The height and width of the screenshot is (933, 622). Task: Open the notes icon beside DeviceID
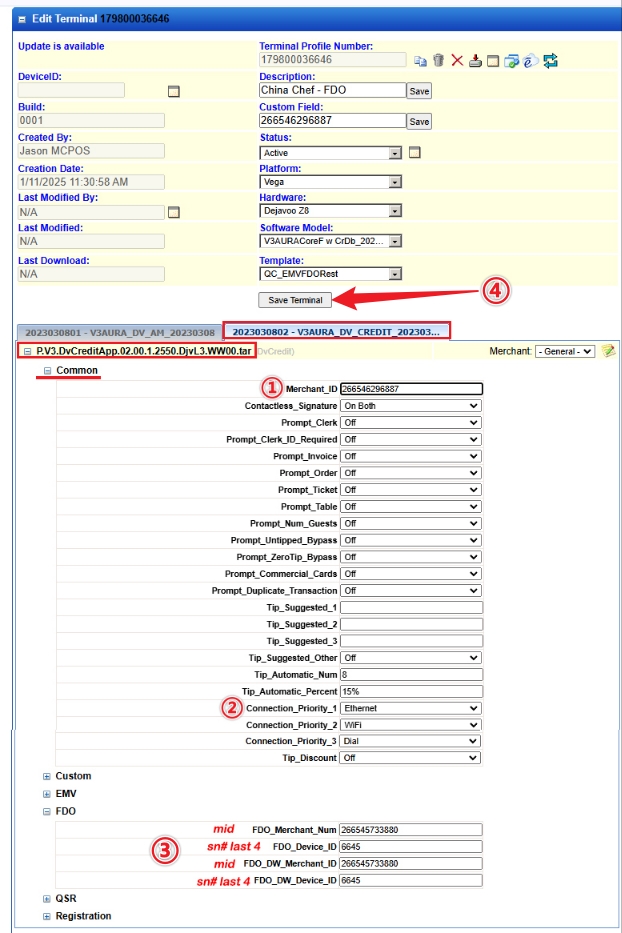pyautogui.click(x=173, y=91)
